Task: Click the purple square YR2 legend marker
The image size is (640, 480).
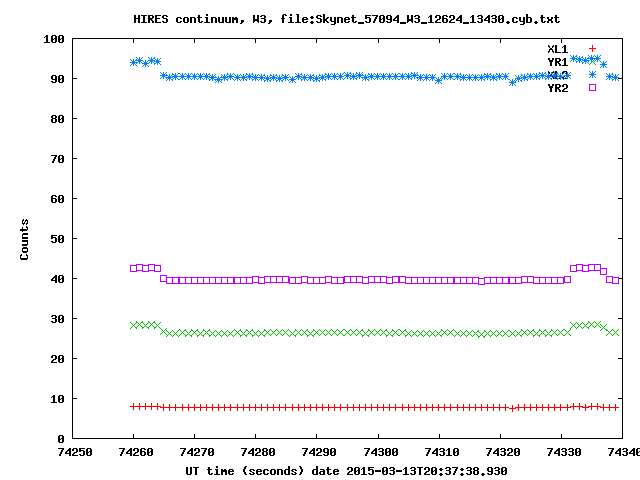Action: point(592,87)
